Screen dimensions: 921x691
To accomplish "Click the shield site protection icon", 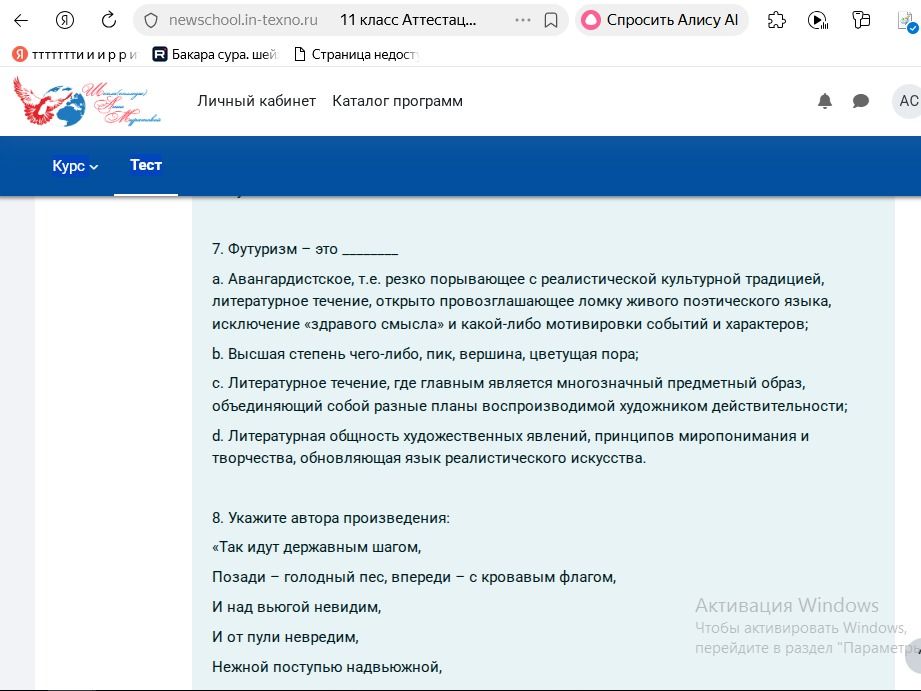I will (x=151, y=21).
